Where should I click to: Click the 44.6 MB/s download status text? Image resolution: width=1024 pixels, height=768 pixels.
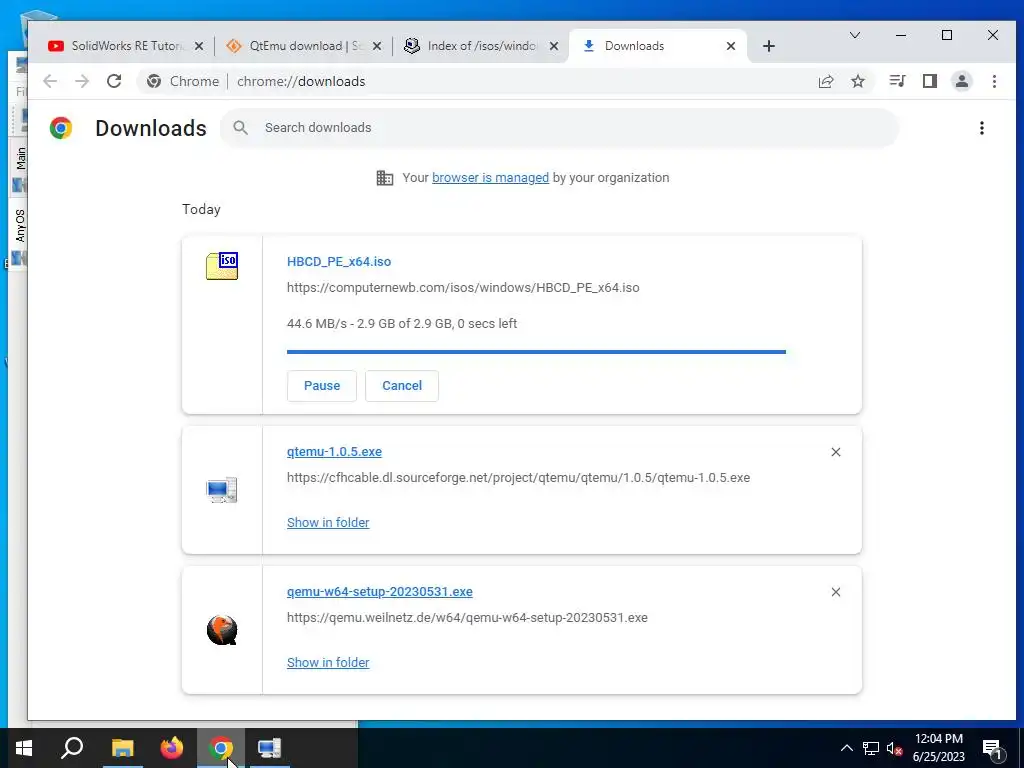pyautogui.click(x=402, y=323)
